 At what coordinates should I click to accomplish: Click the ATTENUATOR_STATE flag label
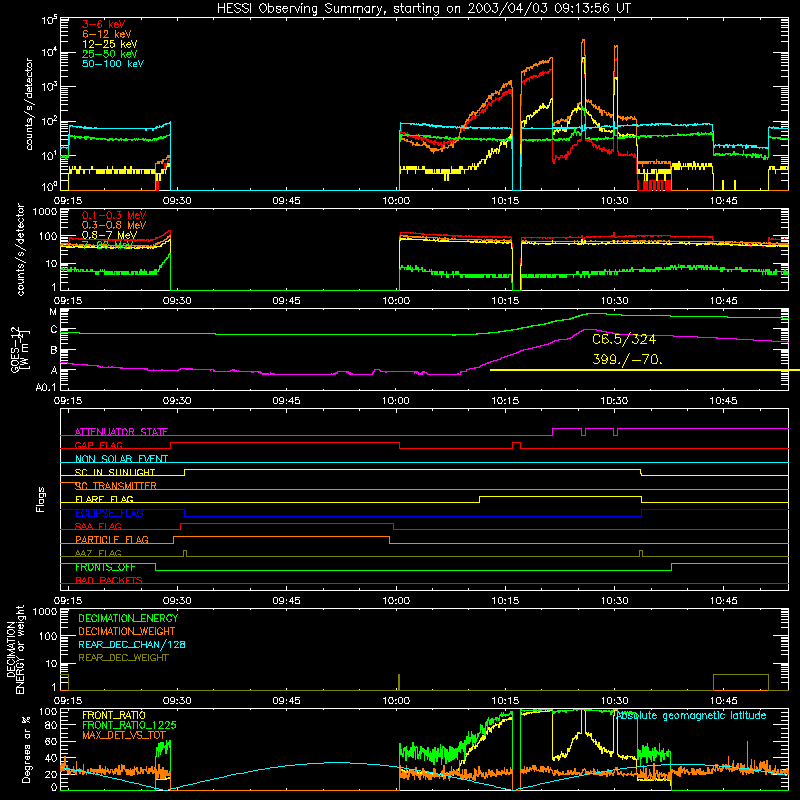click(121, 432)
